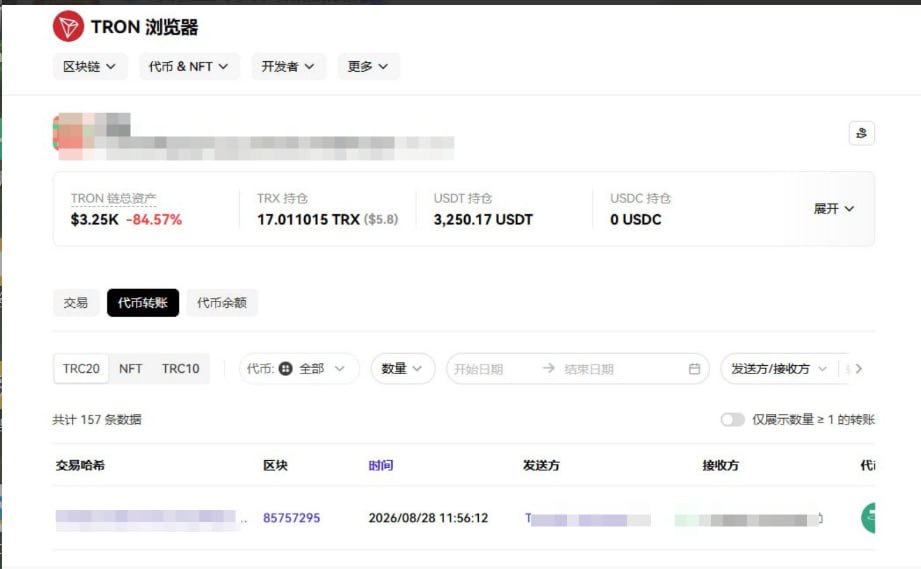This screenshot has height=569, width=921.
Task: Select the TRC20 filter tab
Action: tap(81, 369)
